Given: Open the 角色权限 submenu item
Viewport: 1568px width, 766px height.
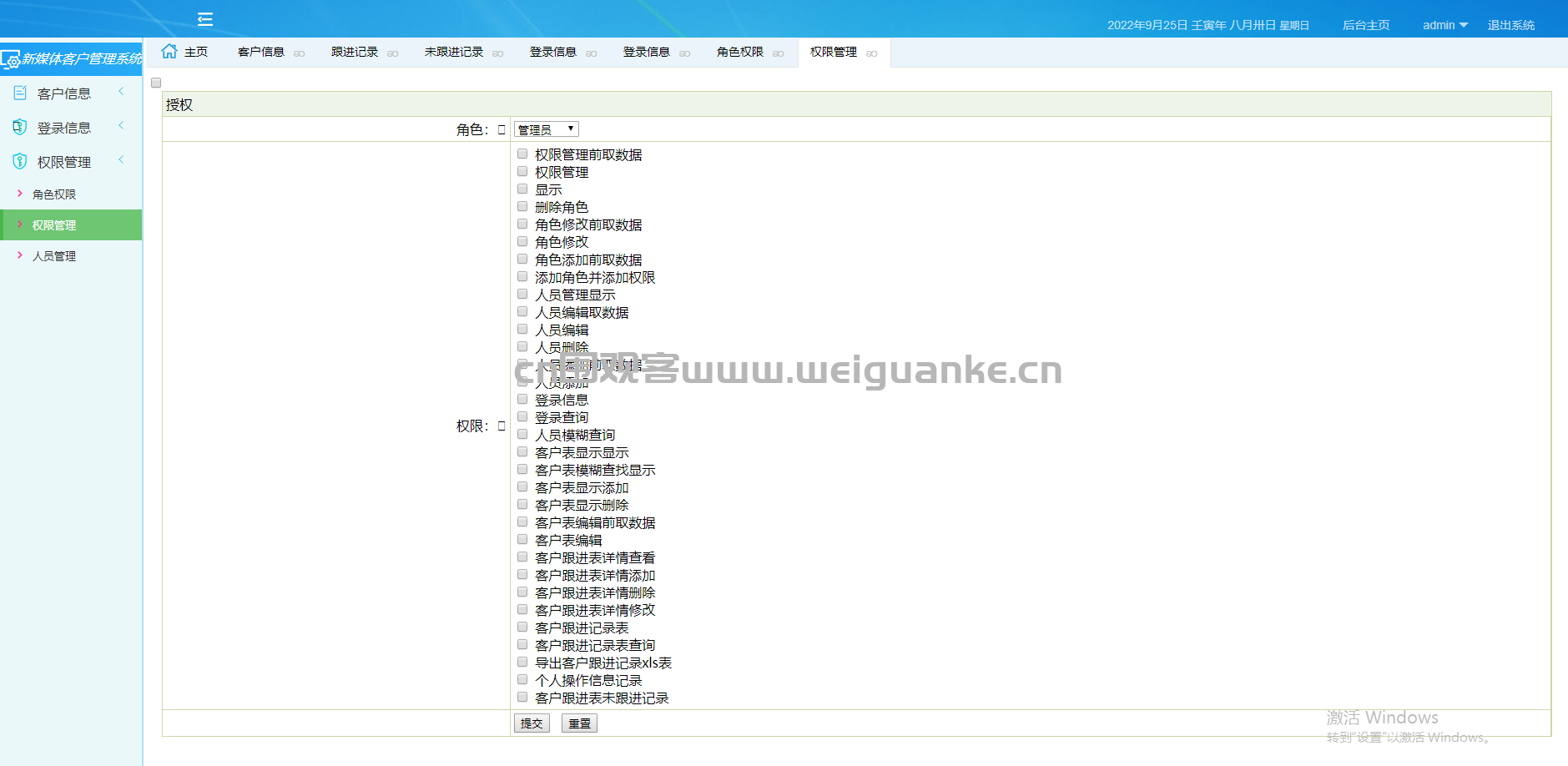Looking at the screenshot, I should 54,194.
